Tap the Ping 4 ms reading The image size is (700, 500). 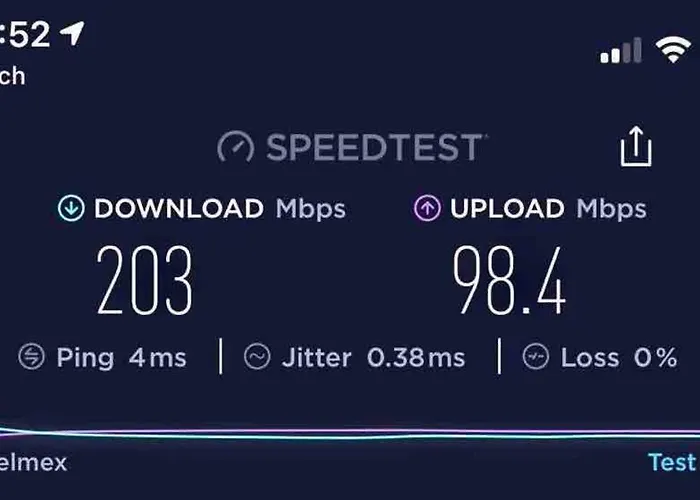coord(121,358)
